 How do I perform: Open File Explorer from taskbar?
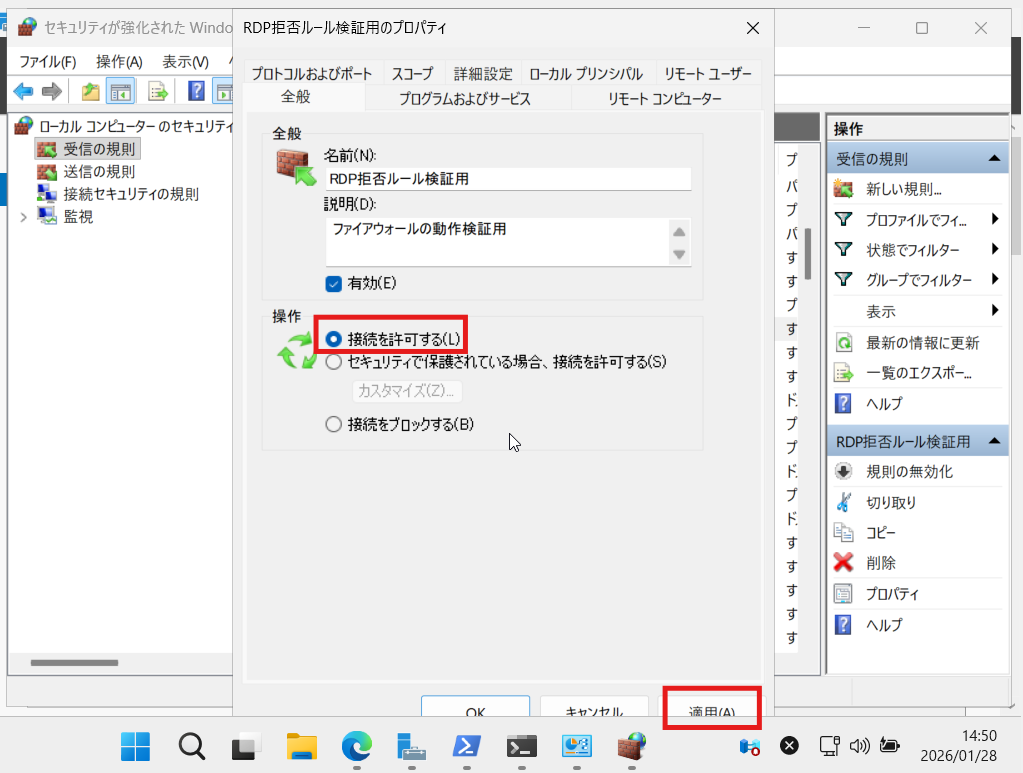[301, 746]
